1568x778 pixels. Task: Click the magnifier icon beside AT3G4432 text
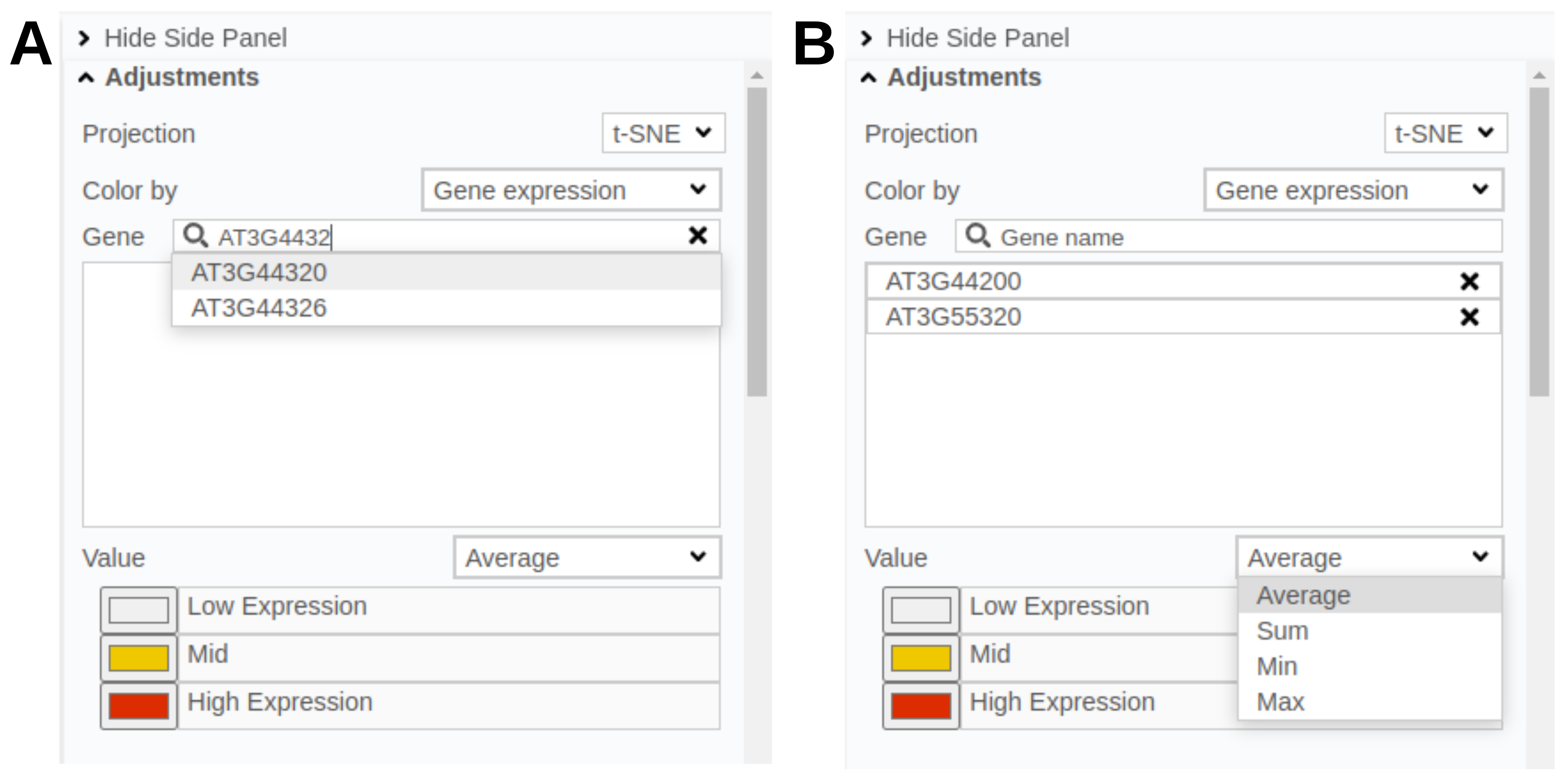[195, 236]
